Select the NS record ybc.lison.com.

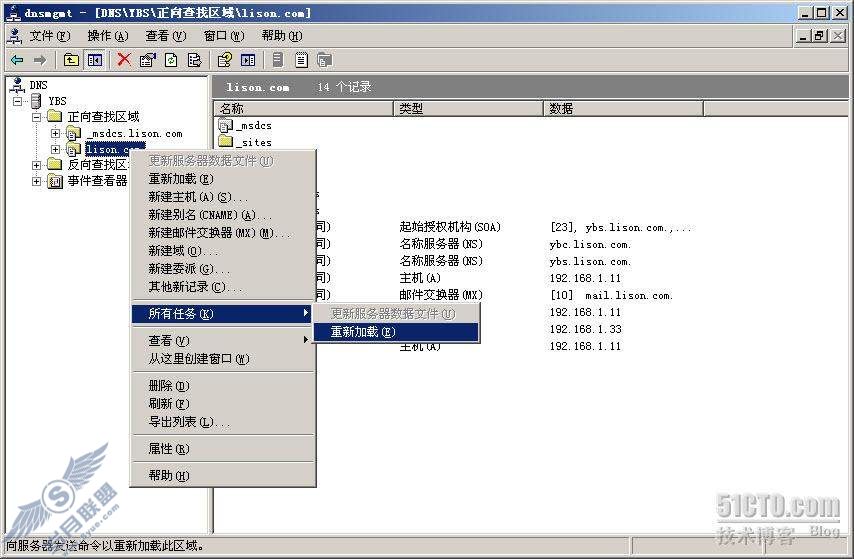tap(590, 244)
